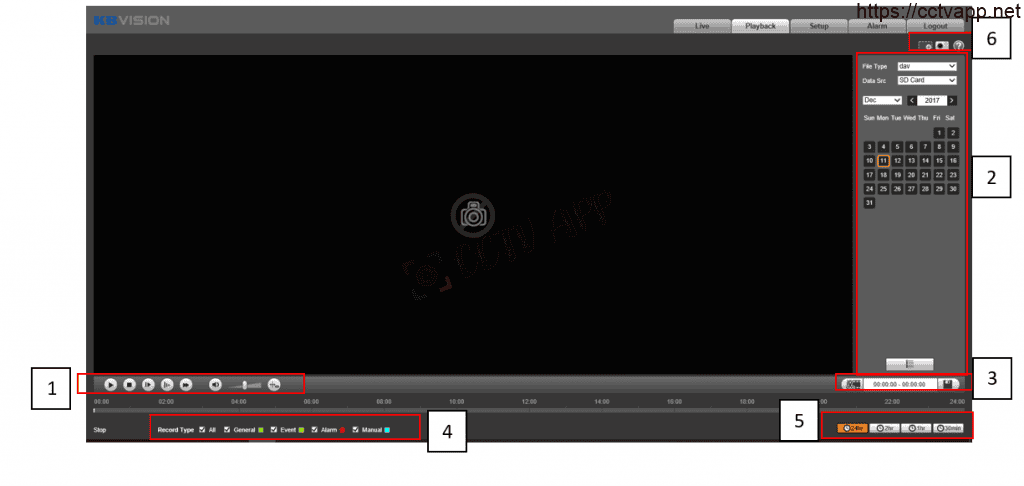Open the Setup tab
The width and height of the screenshot is (1024, 486).
click(819, 26)
